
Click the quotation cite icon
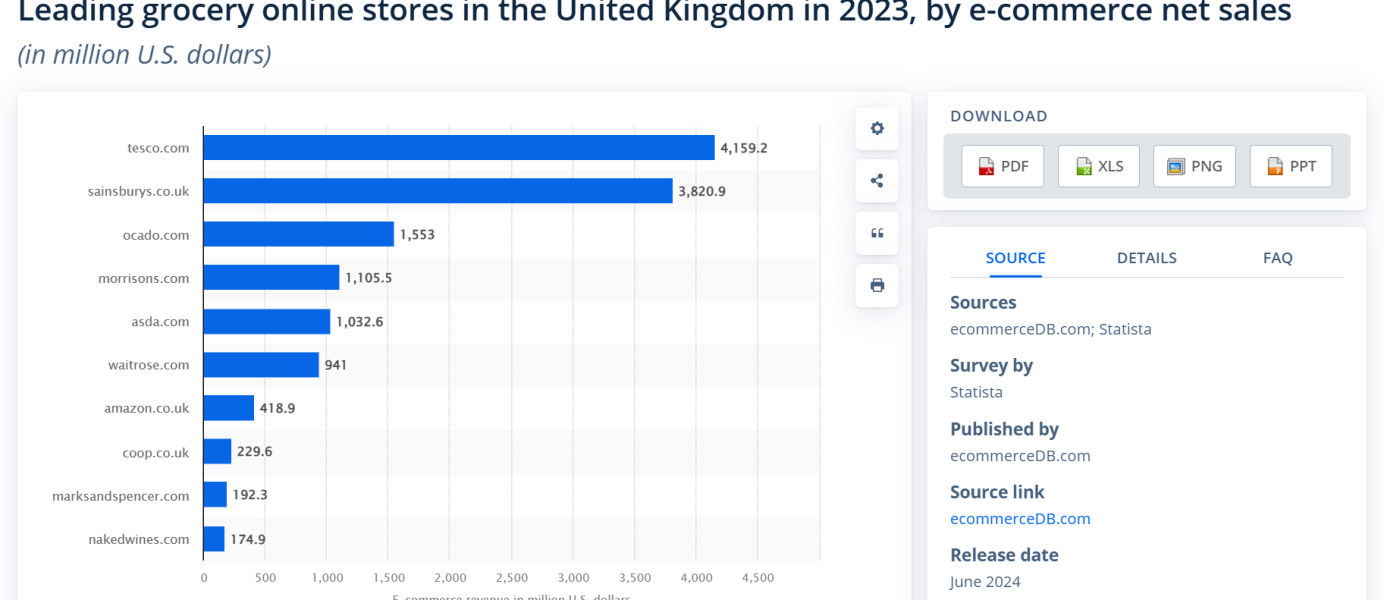877,233
